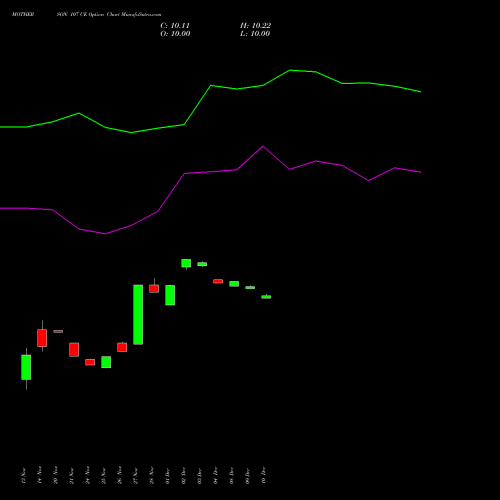
Task: Click the tall green 27 Nov candle
Action: tap(138, 314)
